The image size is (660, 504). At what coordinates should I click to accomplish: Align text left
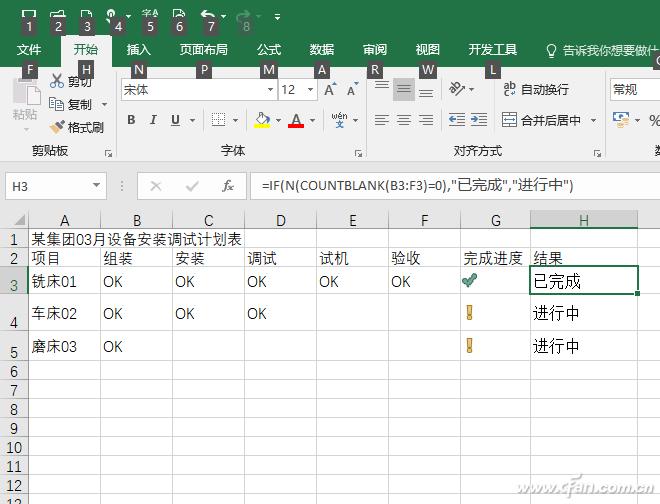coord(382,120)
